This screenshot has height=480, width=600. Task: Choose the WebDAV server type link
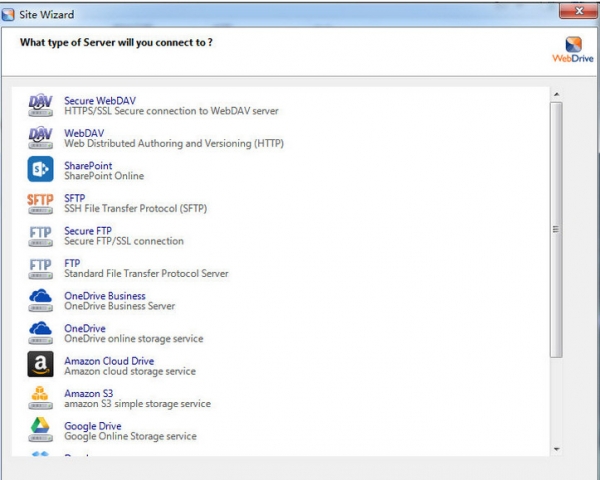coord(84,133)
